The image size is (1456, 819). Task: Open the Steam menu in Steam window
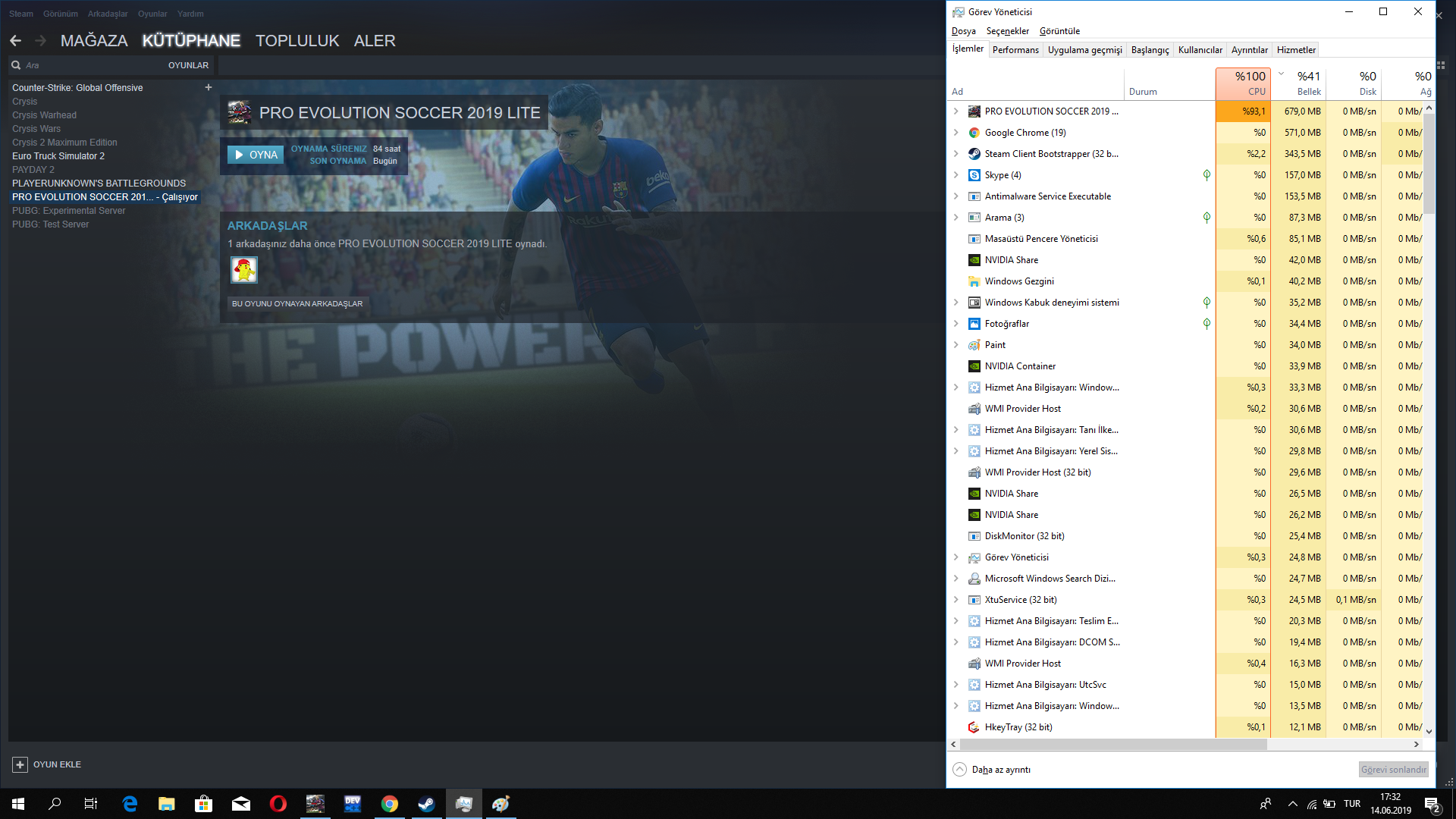pos(21,14)
